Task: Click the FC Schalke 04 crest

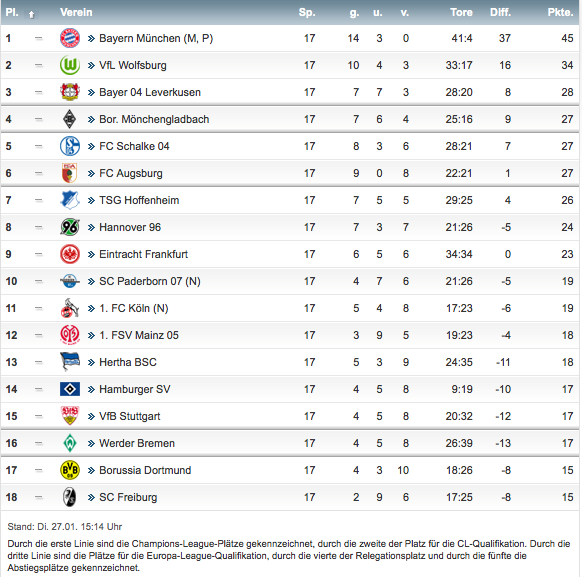Action: pyautogui.click(x=70, y=146)
